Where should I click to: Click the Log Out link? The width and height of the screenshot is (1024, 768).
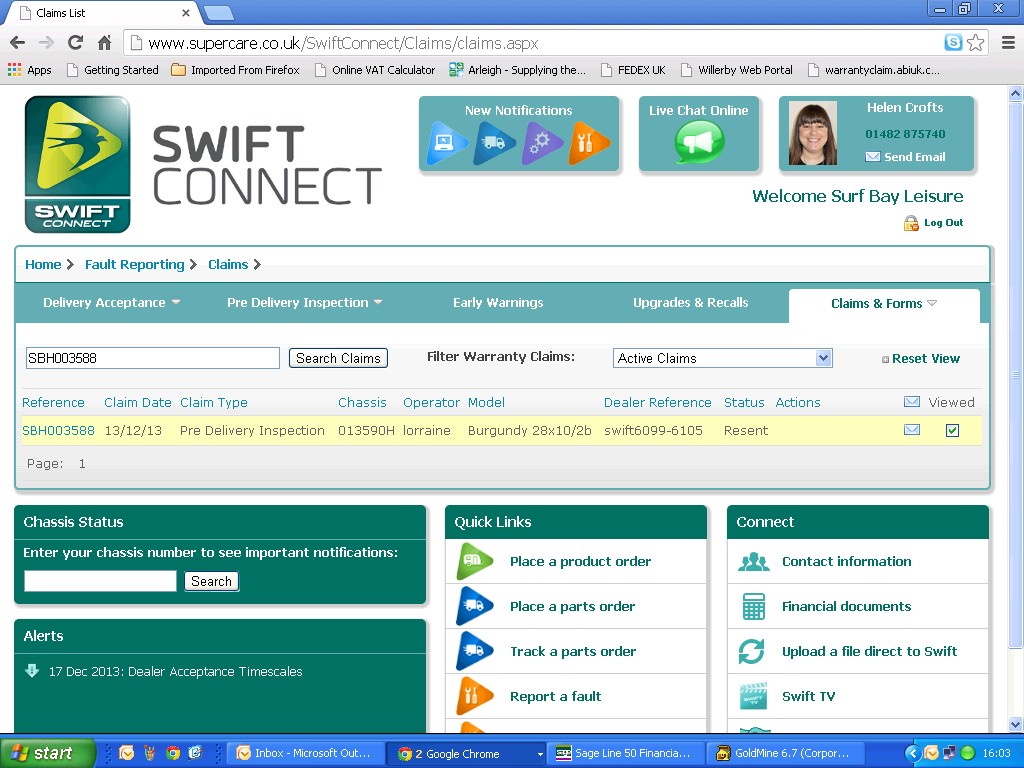[x=943, y=223]
